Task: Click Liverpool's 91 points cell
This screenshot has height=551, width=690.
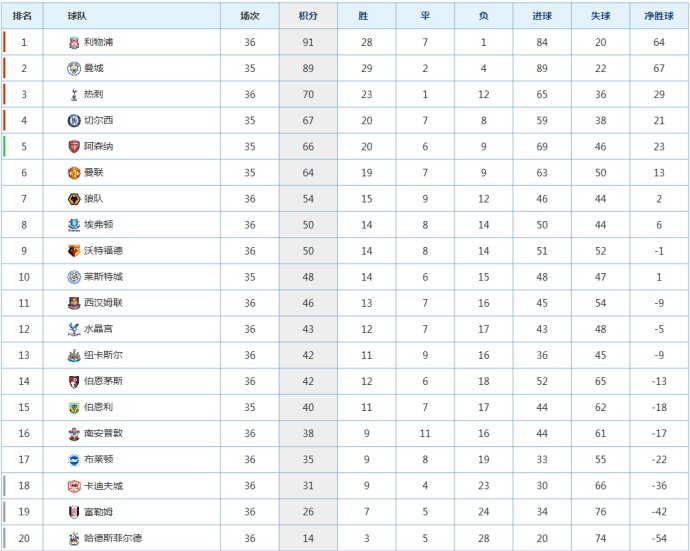Action: [x=308, y=43]
